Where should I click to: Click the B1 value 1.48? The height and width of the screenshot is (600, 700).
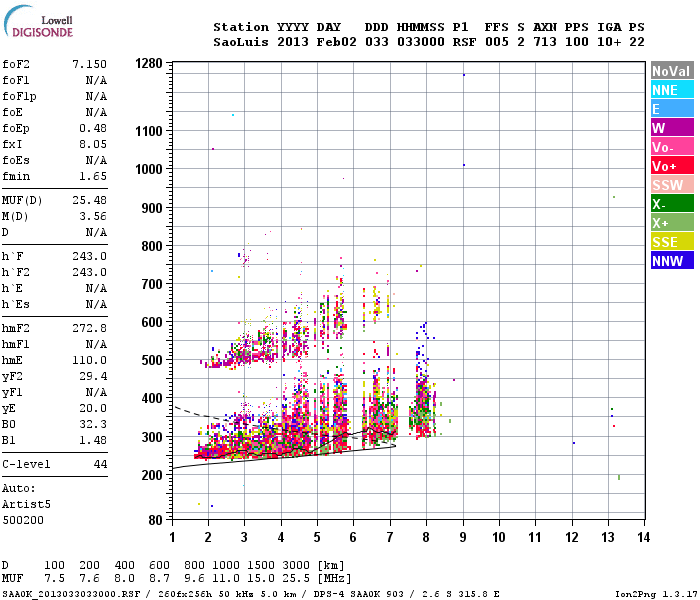(x=93, y=440)
